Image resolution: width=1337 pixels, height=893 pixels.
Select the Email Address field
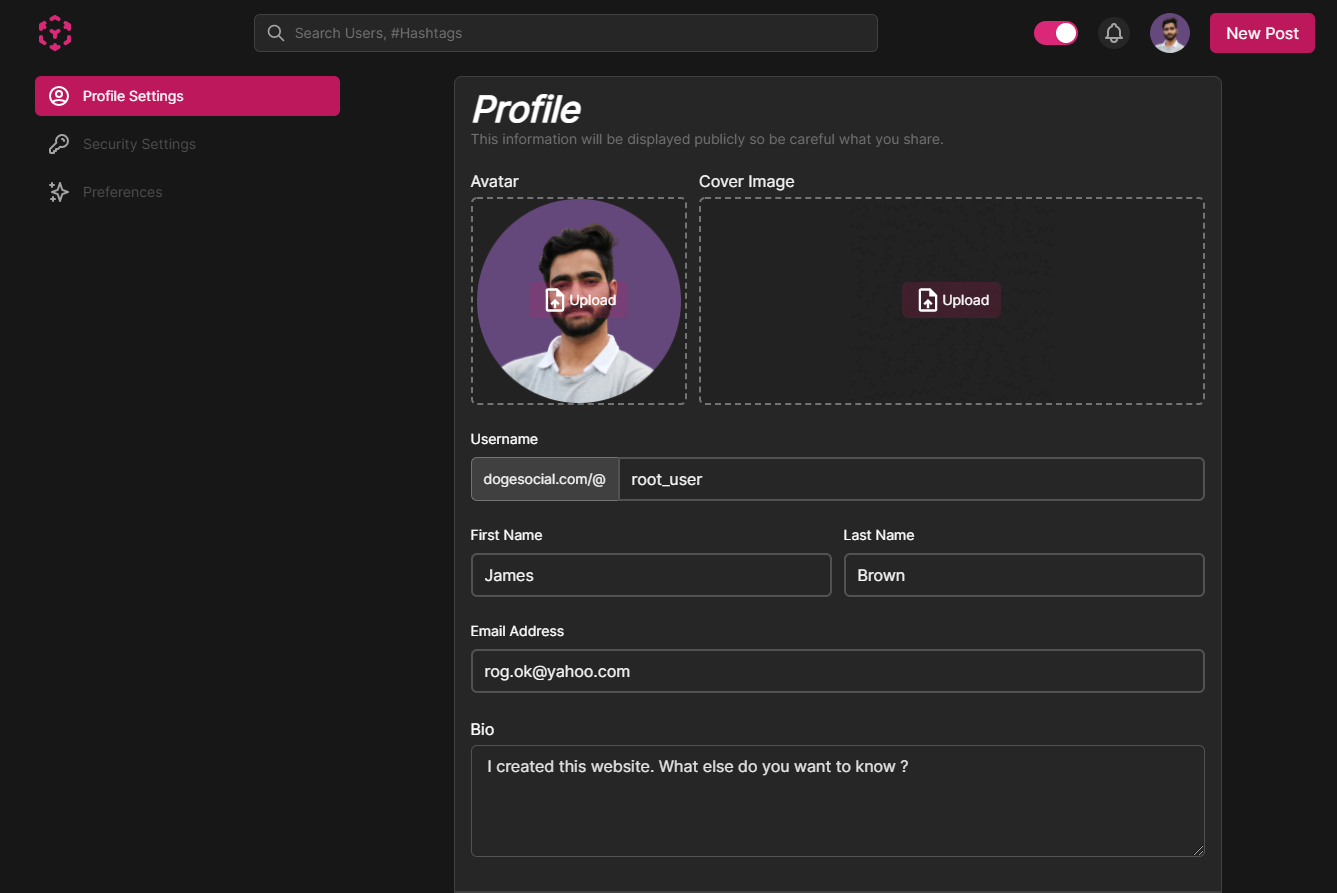click(x=837, y=671)
